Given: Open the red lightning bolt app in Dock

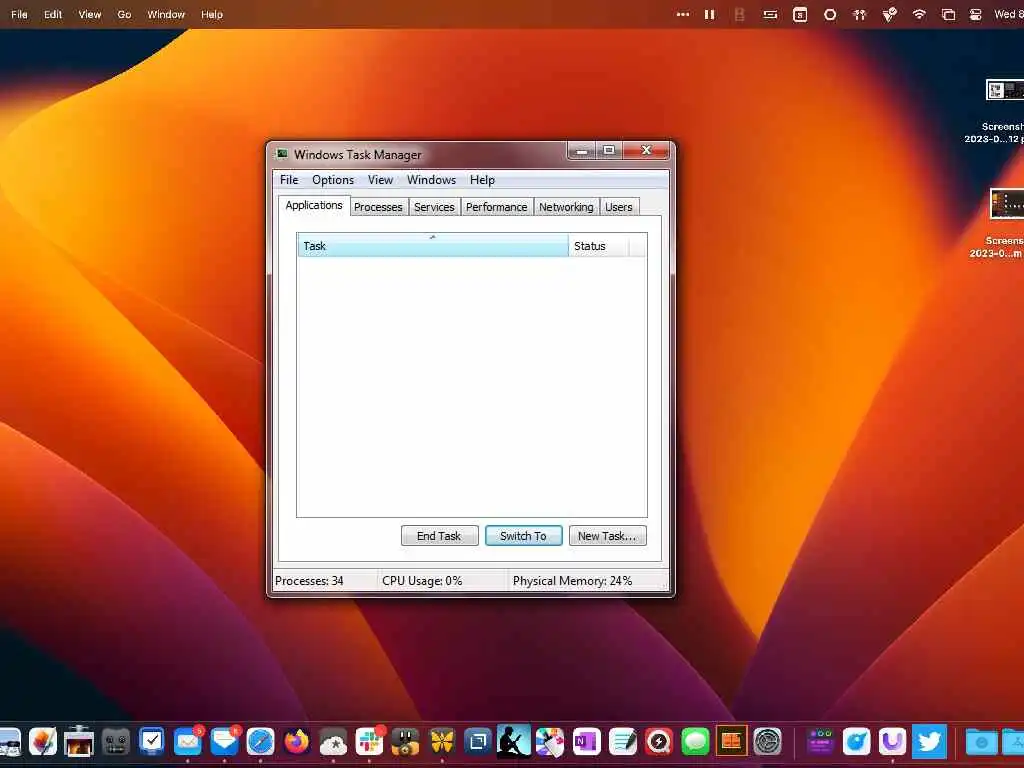Looking at the screenshot, I should [659, 742].
